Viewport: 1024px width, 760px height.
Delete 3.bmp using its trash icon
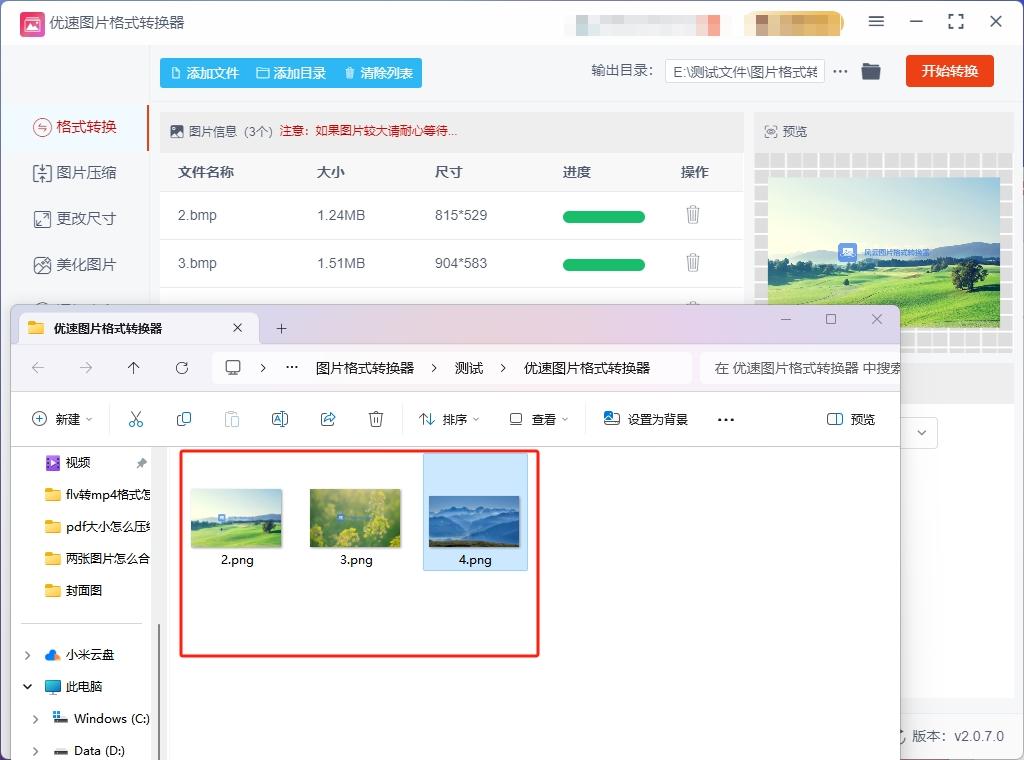(x=693, y=263)
